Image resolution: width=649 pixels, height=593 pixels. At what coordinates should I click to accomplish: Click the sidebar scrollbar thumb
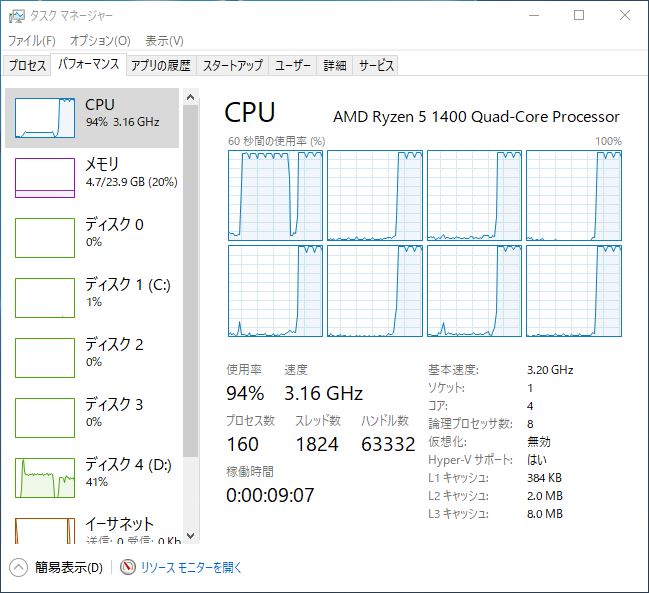[x=190, y=281]
